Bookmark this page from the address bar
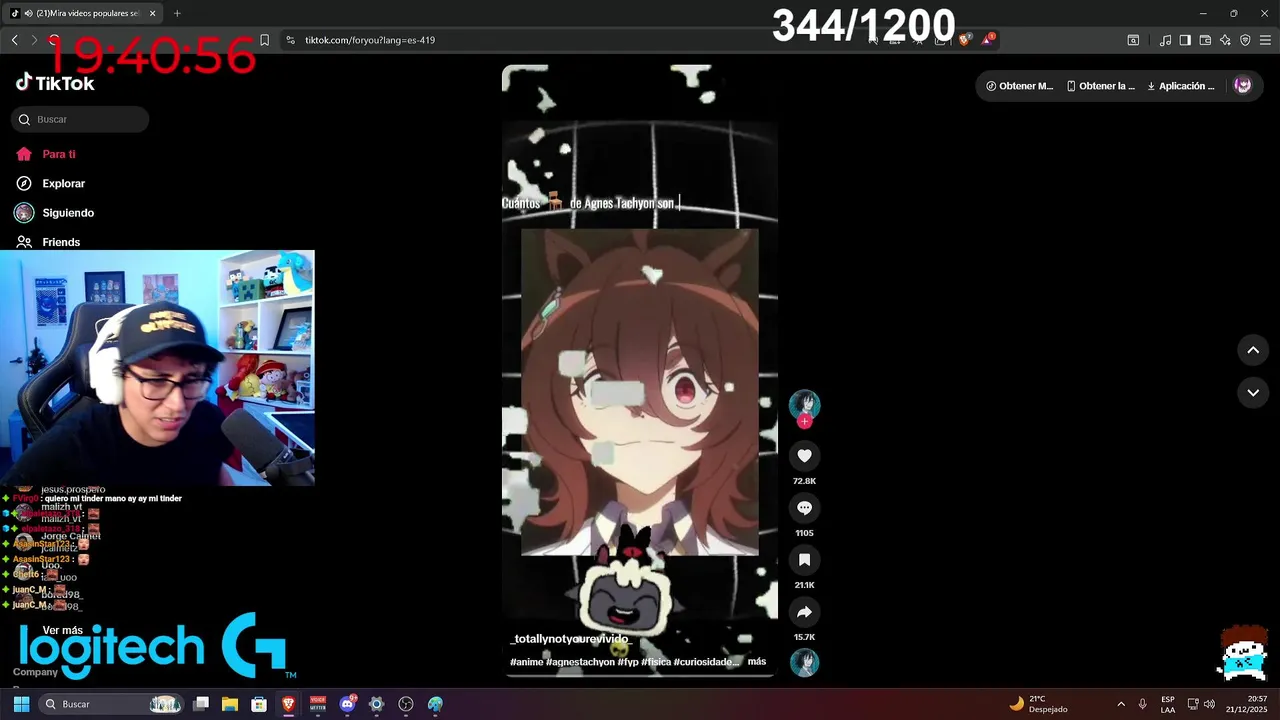Screen dimensions: 1280x720 click(264, 40)
